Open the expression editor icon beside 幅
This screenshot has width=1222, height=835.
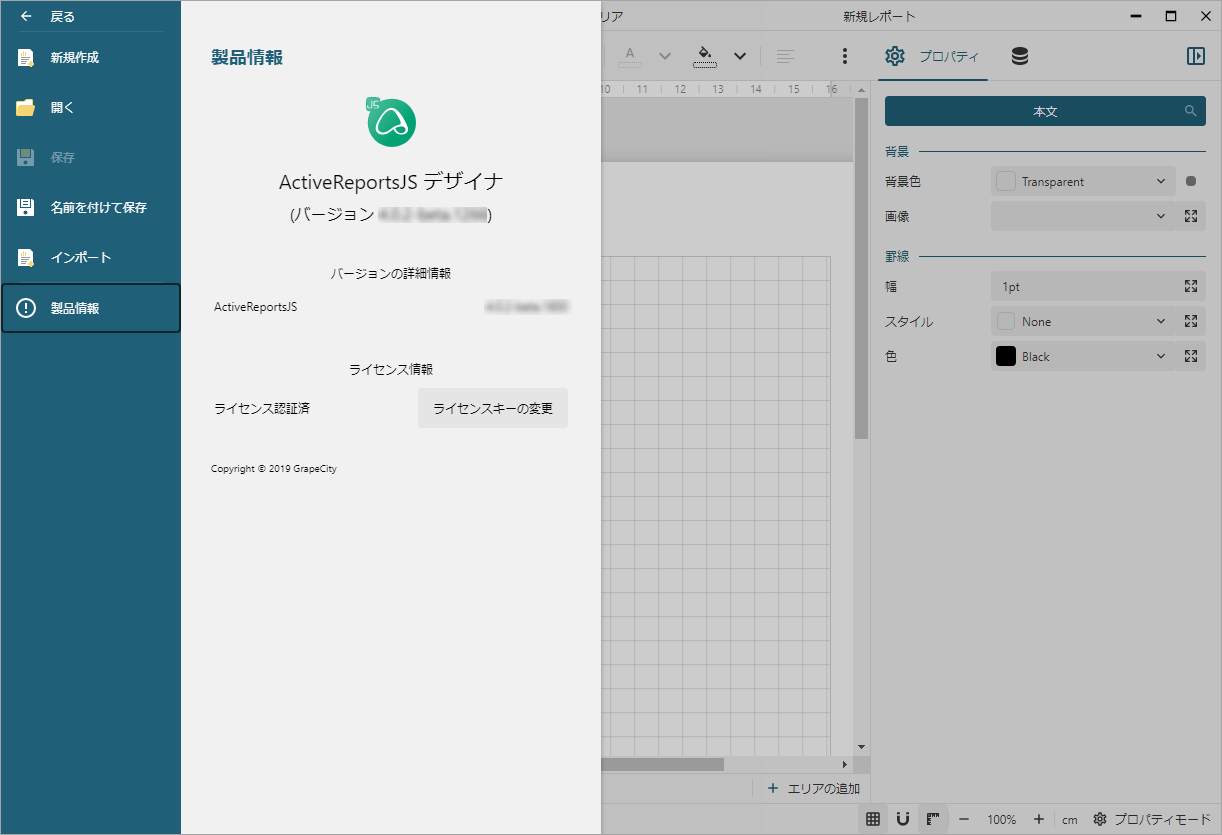click(1190, 286)
